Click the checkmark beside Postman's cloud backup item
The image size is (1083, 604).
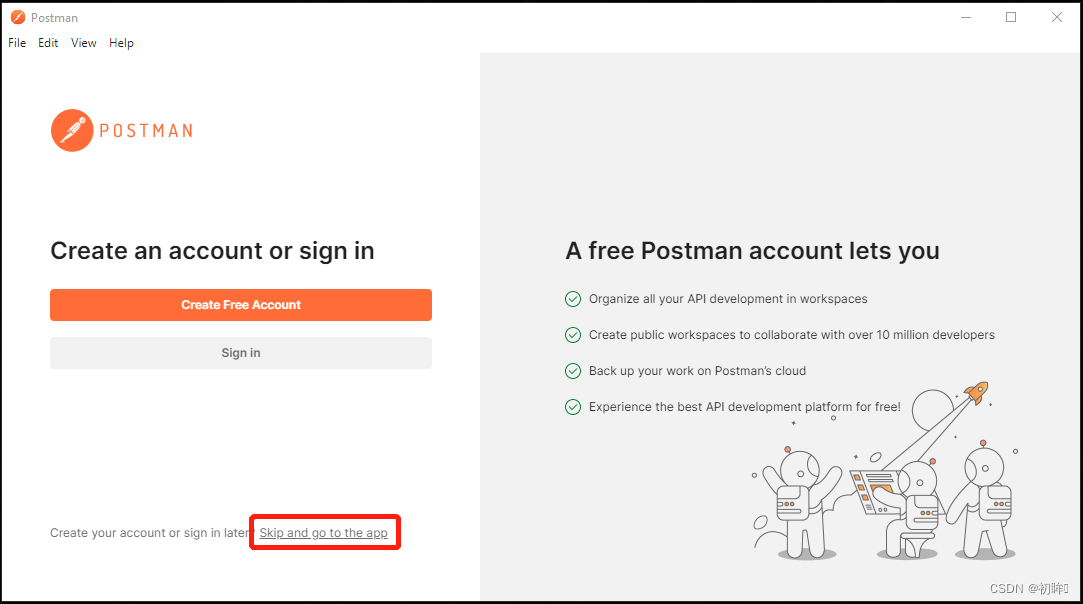(x=573, y=370)
